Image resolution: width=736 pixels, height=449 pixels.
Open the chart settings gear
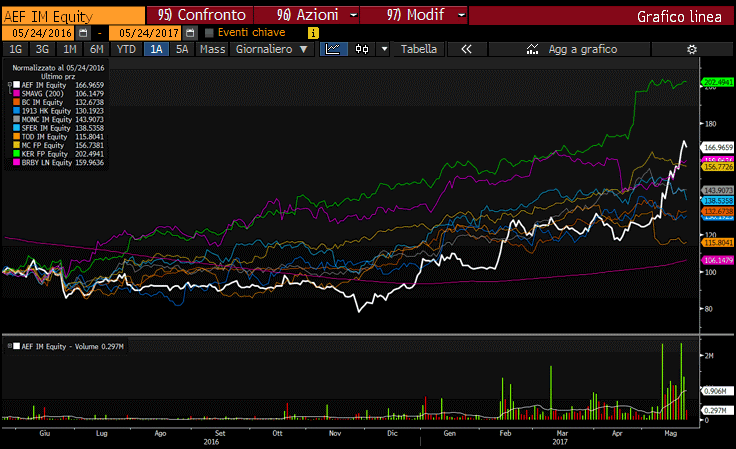pos(692,49)
